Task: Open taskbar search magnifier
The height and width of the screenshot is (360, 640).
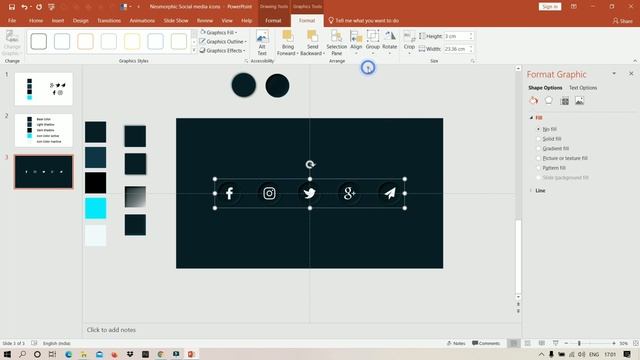Action: pos(22,354)
